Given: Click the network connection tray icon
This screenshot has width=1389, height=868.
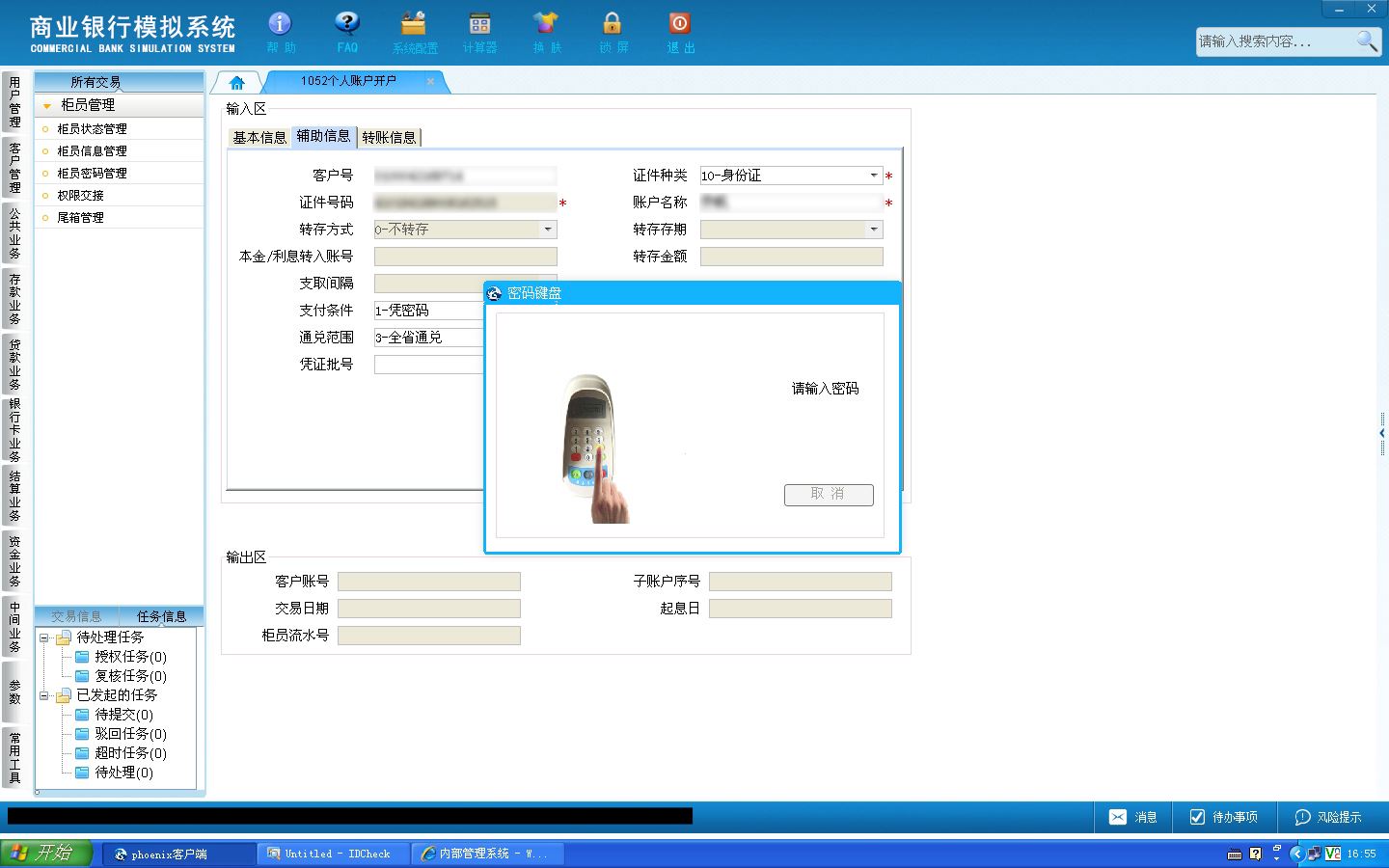Looking at the screenshot, I should click(x=1314, y=854).
